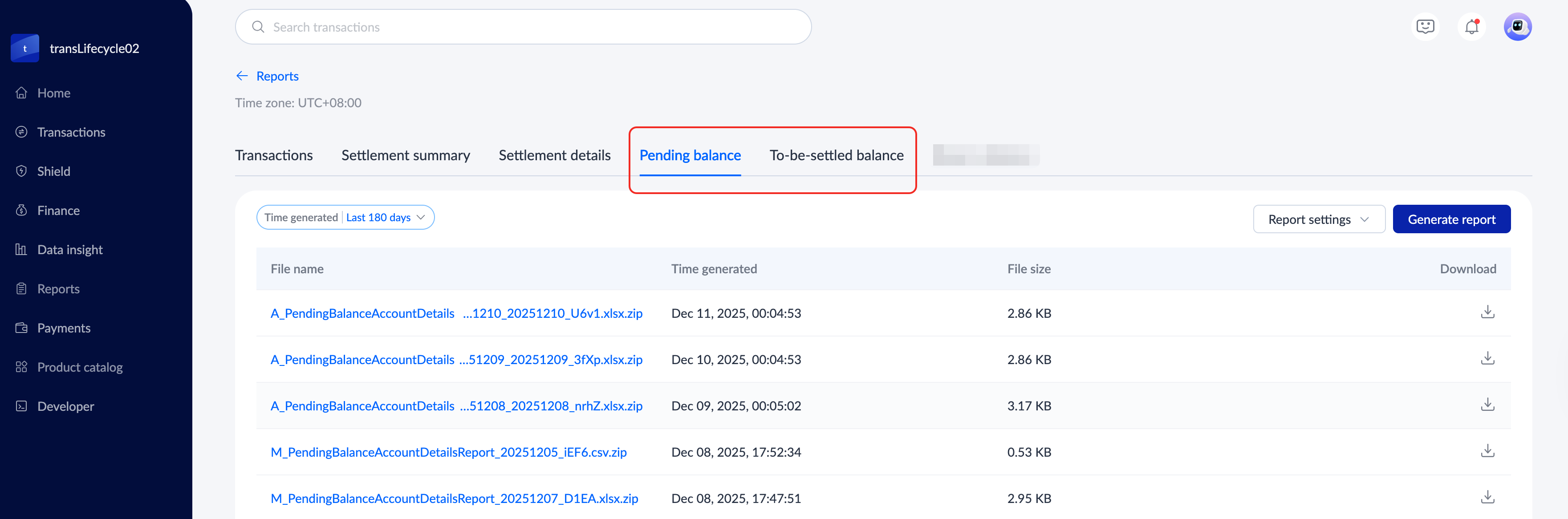Screen dimensions: 1568x519
Task: Click the Generate report button
Action: tap(1450, 219)
